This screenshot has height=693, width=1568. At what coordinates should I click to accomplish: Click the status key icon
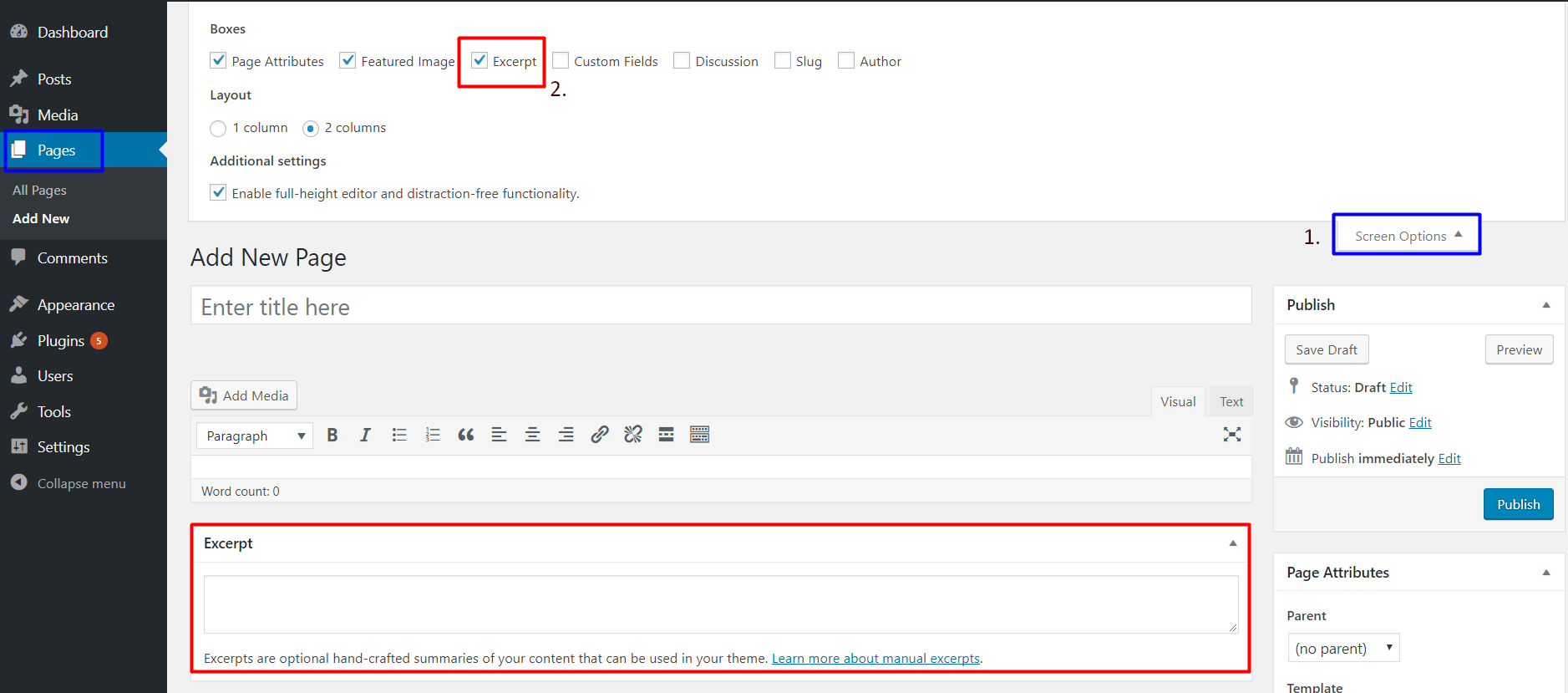point(1294,385)
